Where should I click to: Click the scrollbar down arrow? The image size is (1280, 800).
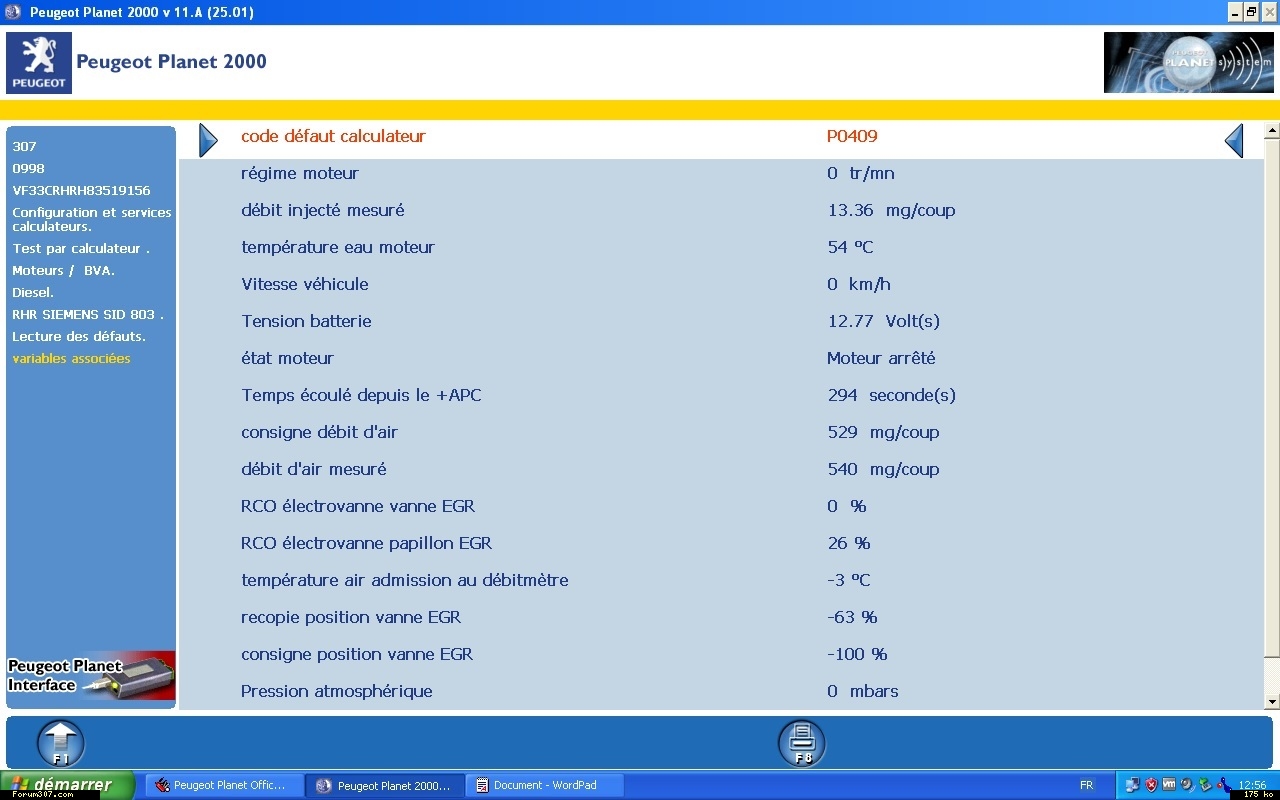1272,702
